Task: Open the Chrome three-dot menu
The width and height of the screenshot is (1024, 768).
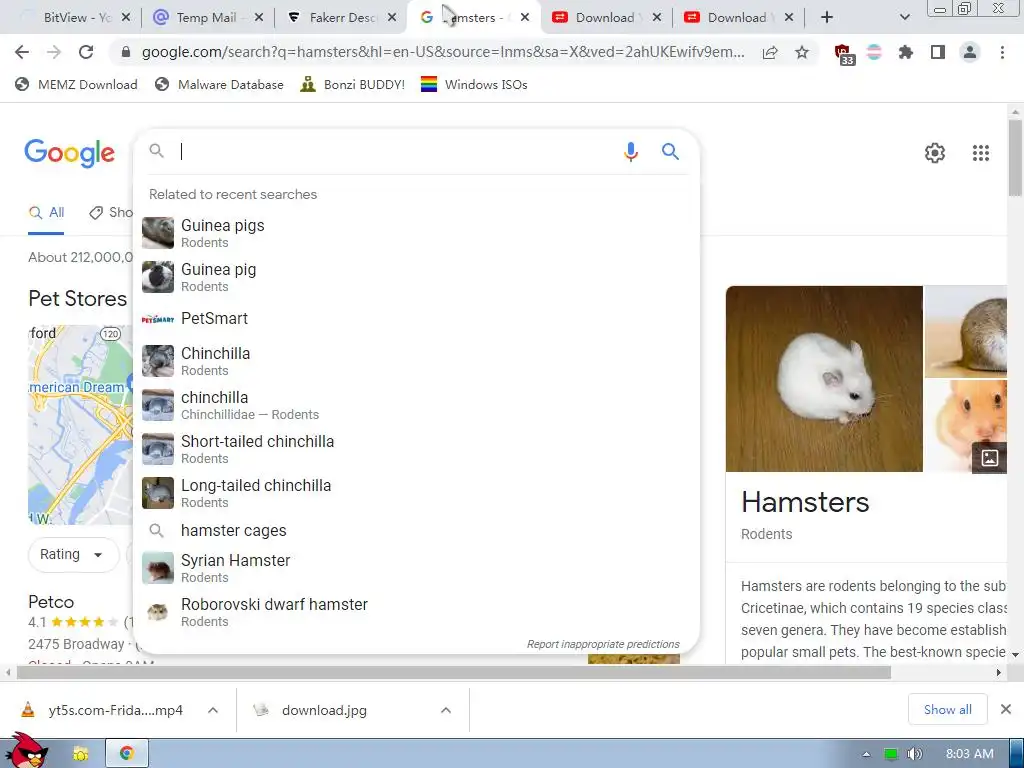Action: [1002, 52]
